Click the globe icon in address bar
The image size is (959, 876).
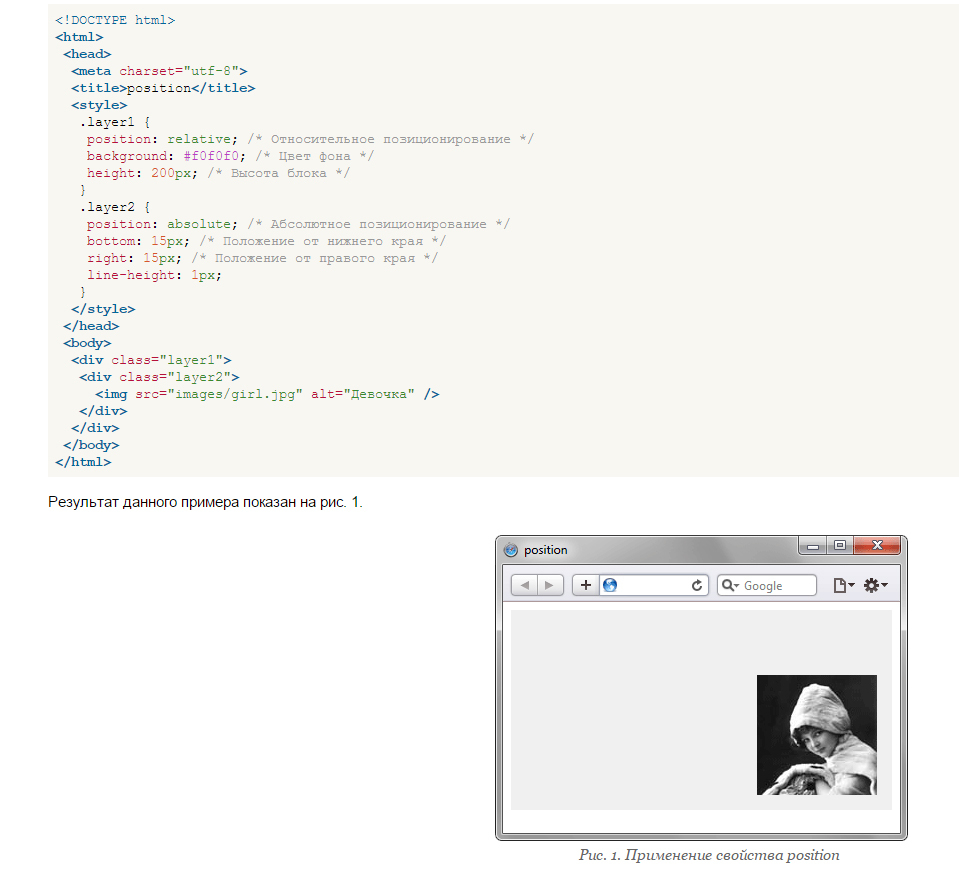[x=610, y=585]
